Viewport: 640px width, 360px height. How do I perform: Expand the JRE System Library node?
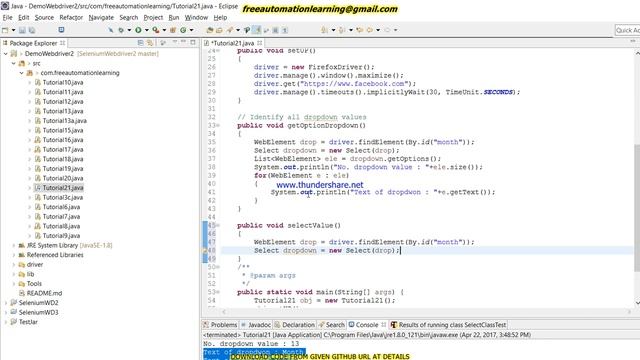13,246
